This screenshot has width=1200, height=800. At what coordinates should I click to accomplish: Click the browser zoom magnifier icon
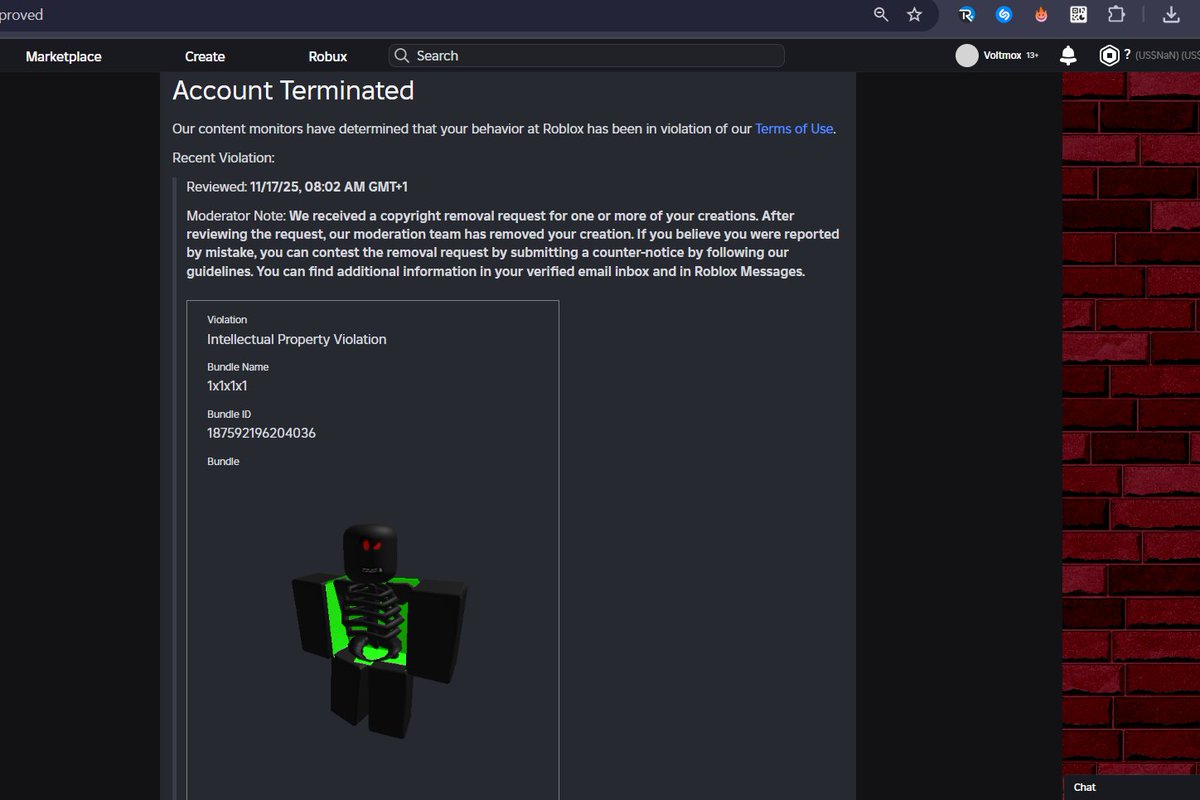[881, 14]
